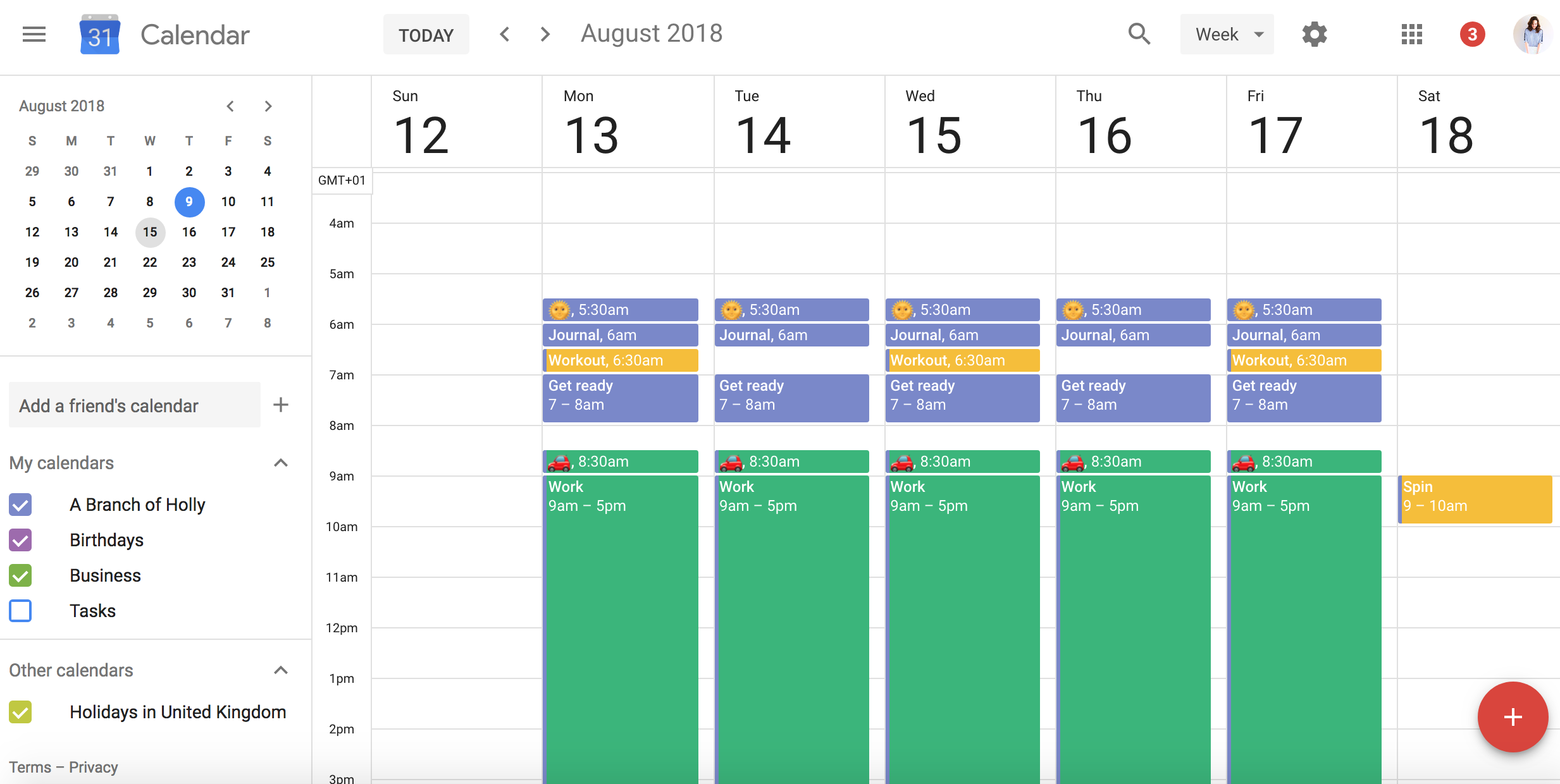This screenshot has width=1560, height=784.
Task: Click August 2018 mini calendar title
Action: point(61,106)
